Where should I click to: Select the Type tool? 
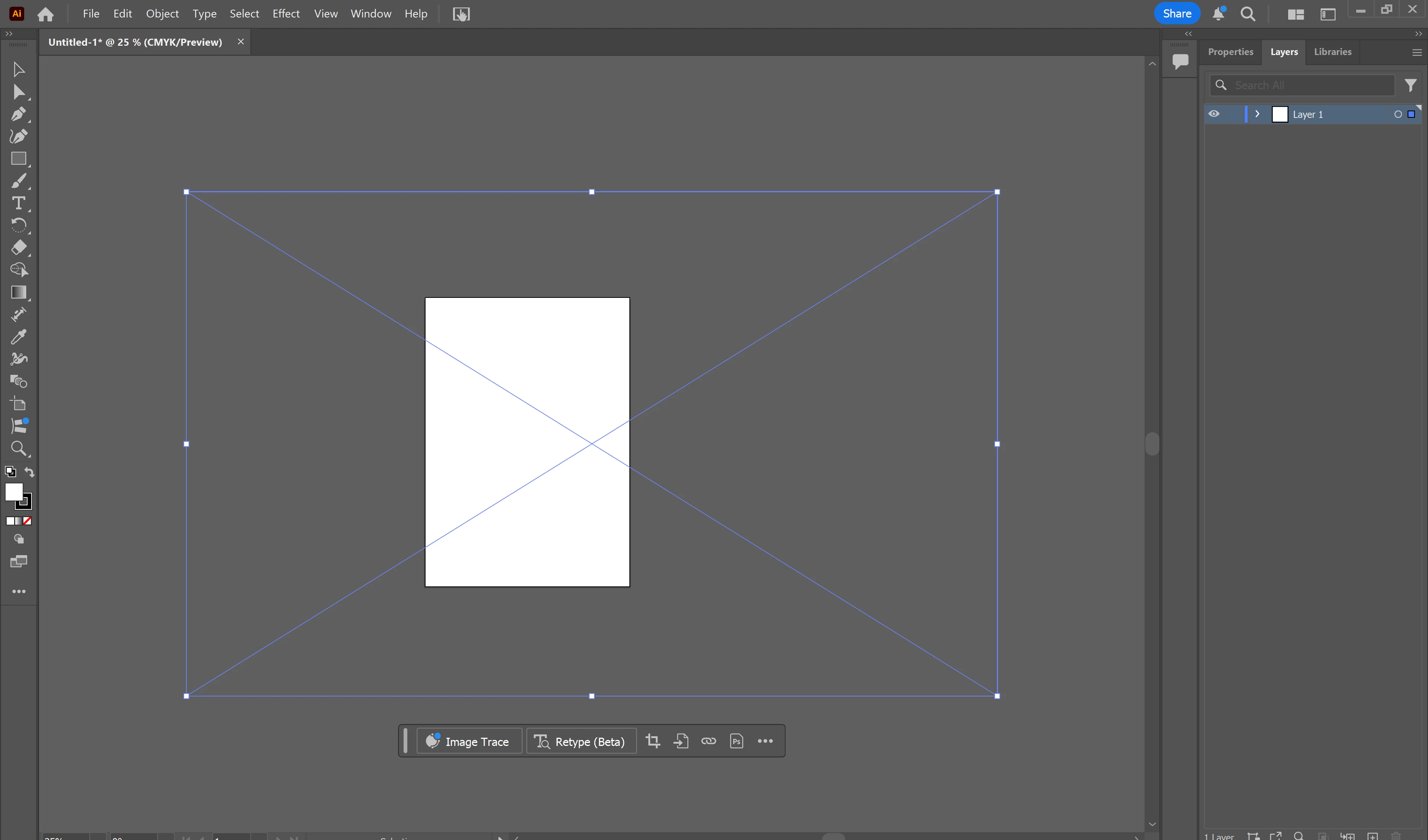tap(18, 203)
